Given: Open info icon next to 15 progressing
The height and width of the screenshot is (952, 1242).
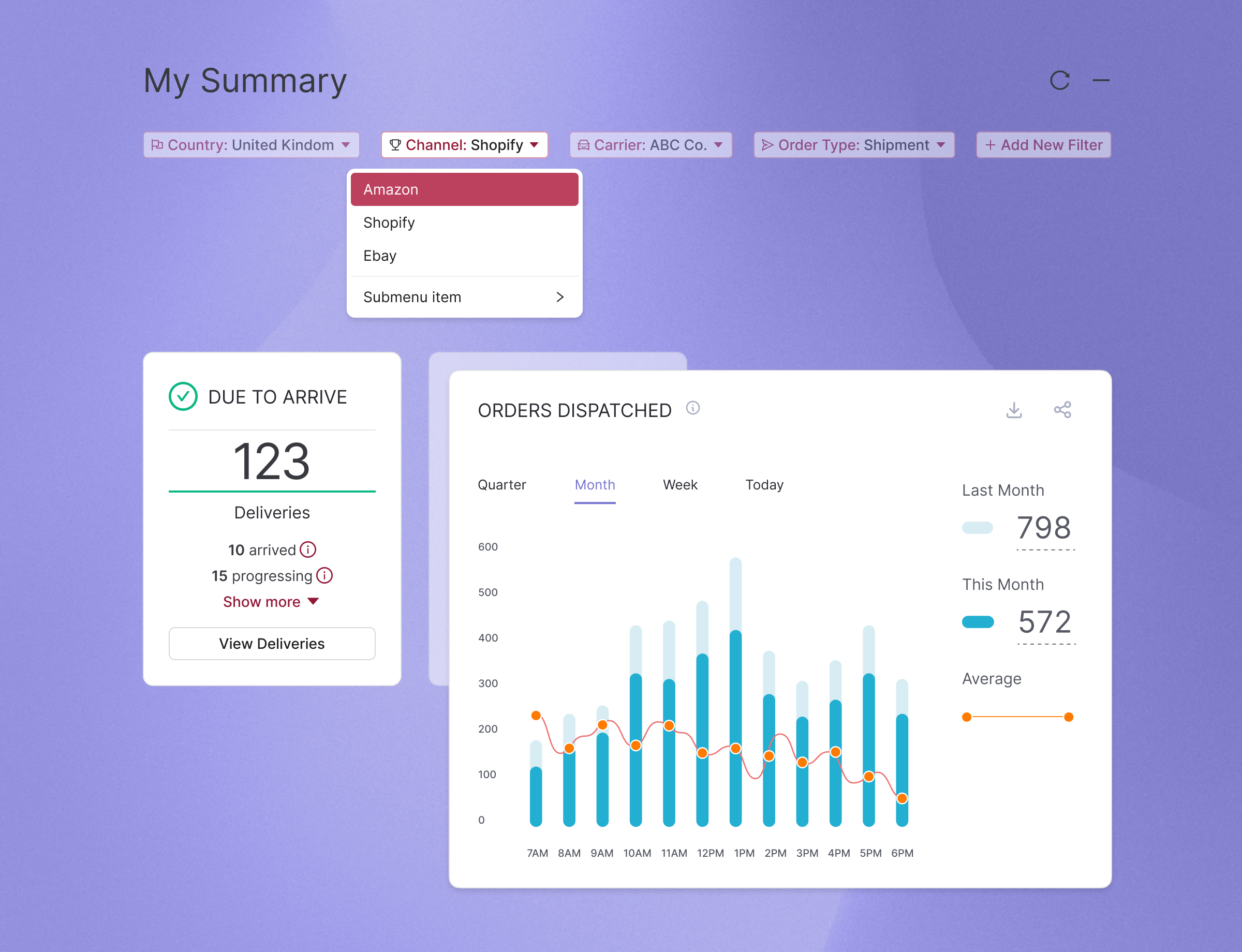Looking at the screenshot, I should [324, 576].
